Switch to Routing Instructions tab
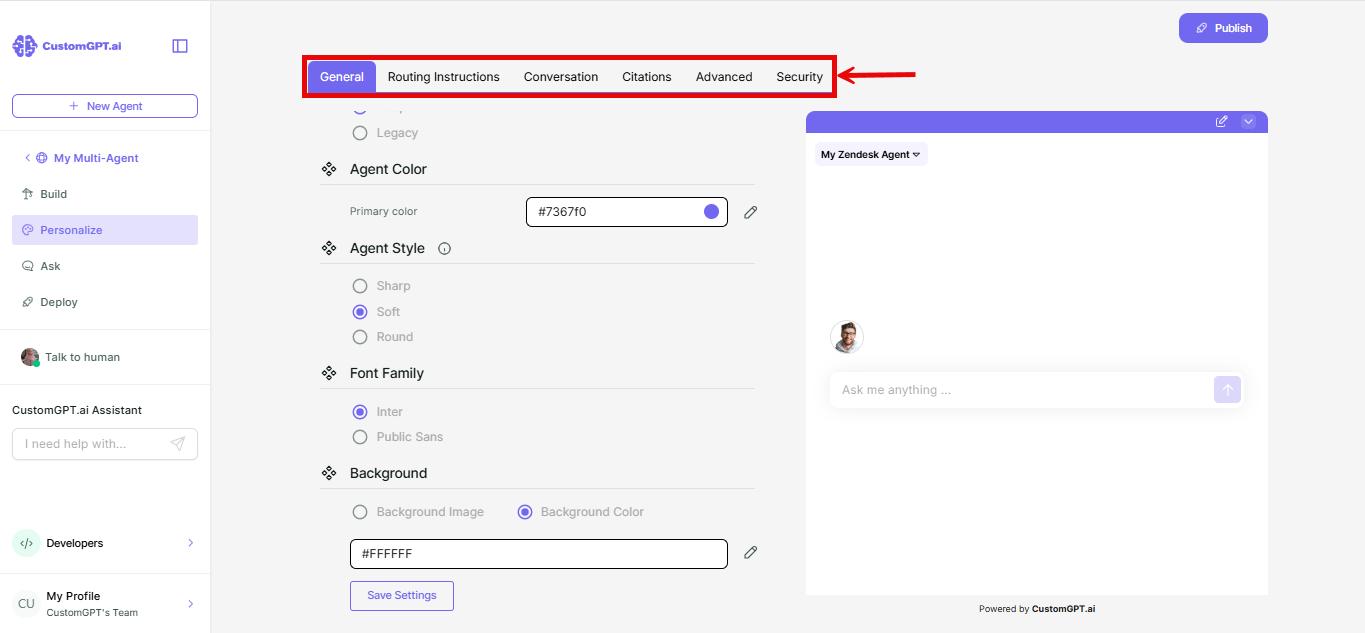 point(444,77)
